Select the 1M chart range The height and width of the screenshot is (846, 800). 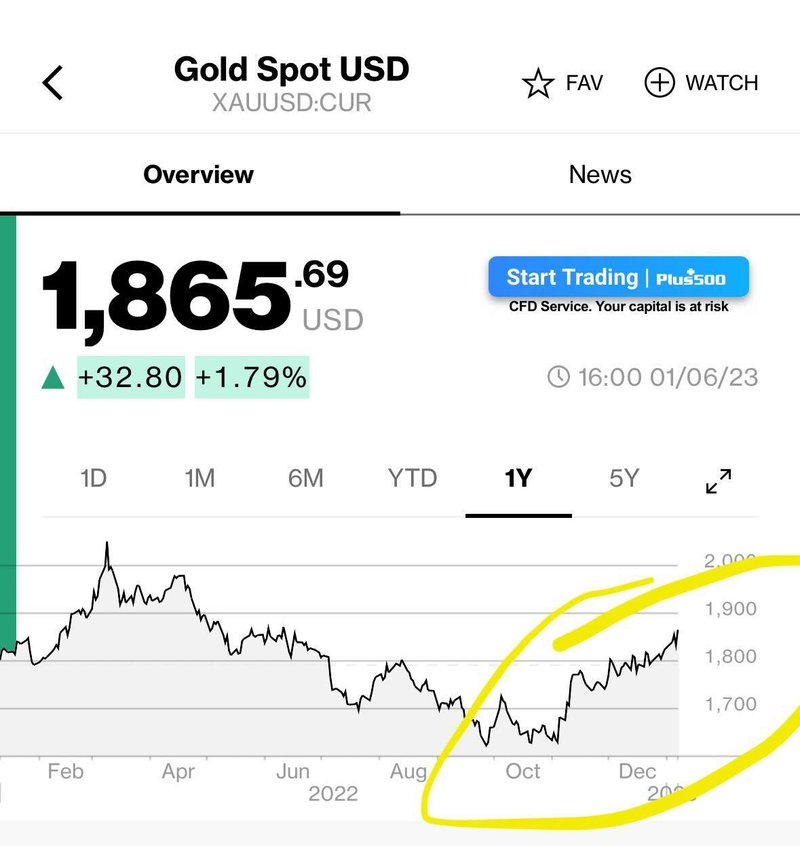[x=200, y=478]
